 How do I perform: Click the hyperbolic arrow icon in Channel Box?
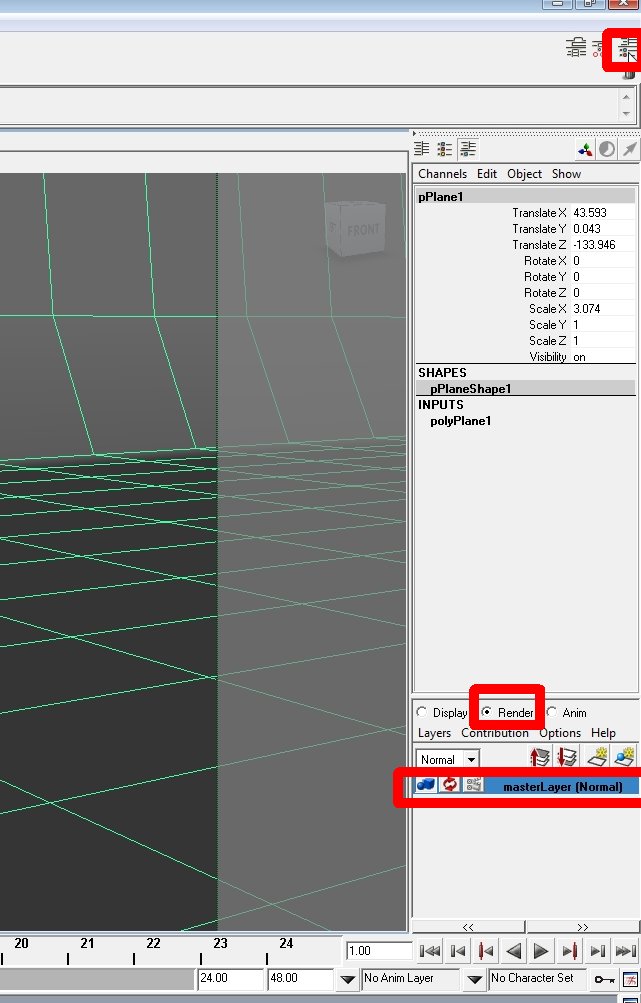click(629, 150)
